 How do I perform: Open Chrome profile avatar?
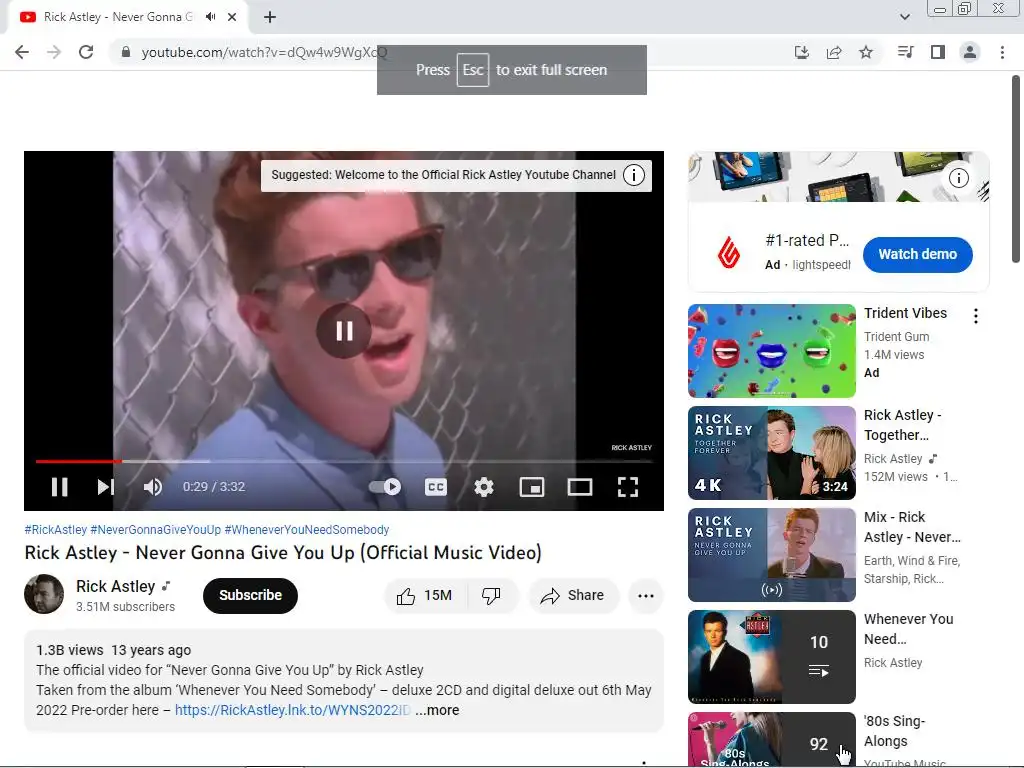[x=970, y=52]
